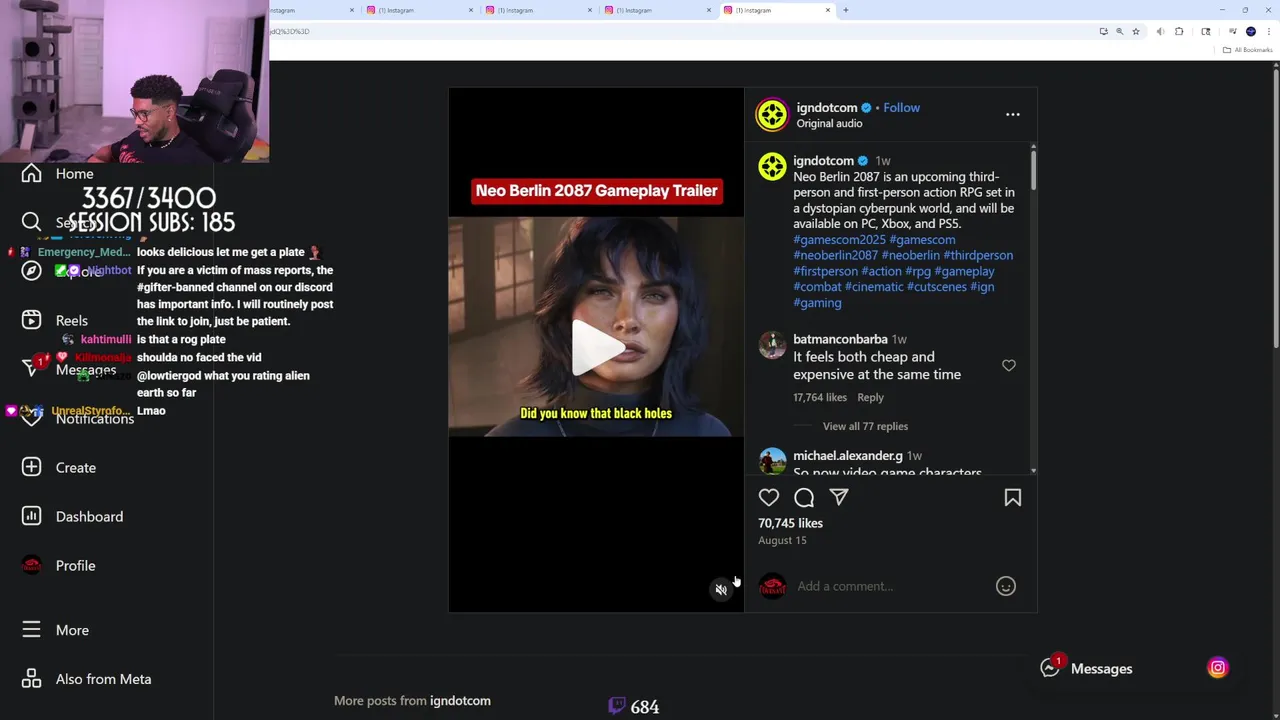Viewport: 1280px width, 720px height.
Task: Open the Chrome three-dot menu
Action: coord(1268,31)
